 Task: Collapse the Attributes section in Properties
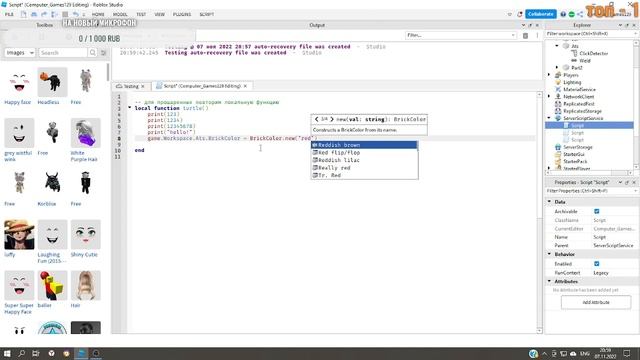coord(549,281)
